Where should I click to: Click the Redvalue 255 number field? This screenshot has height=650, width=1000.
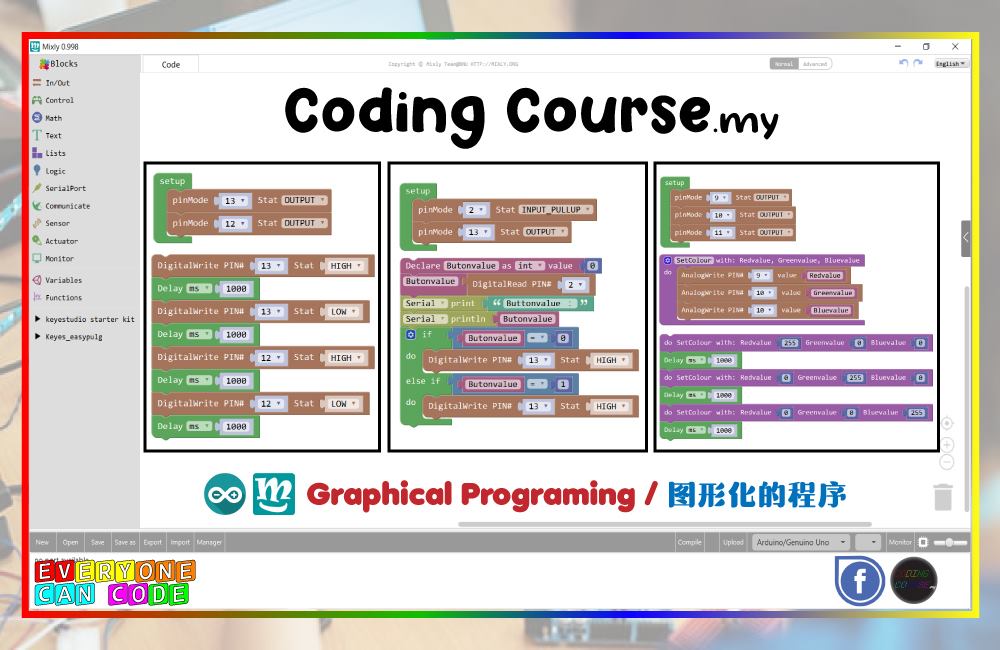[x=790, y=343]
